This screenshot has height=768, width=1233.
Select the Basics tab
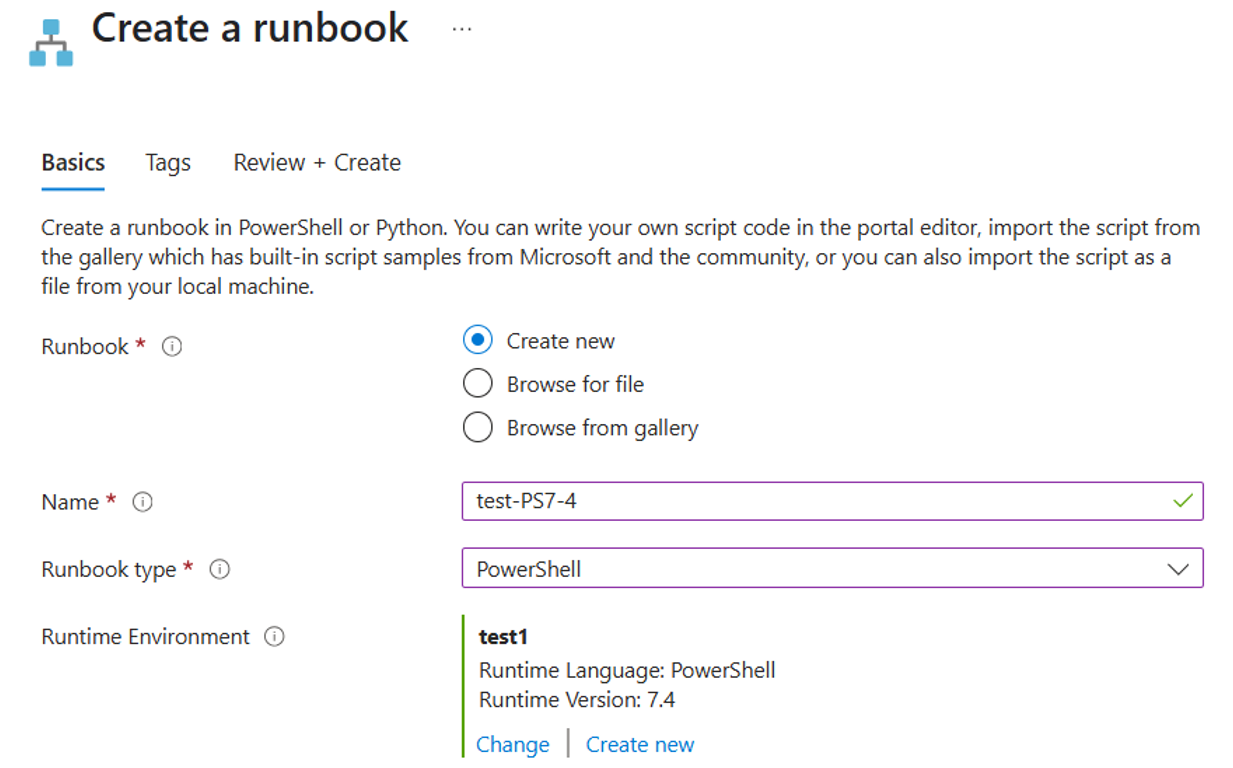click(x=72, y=162)
